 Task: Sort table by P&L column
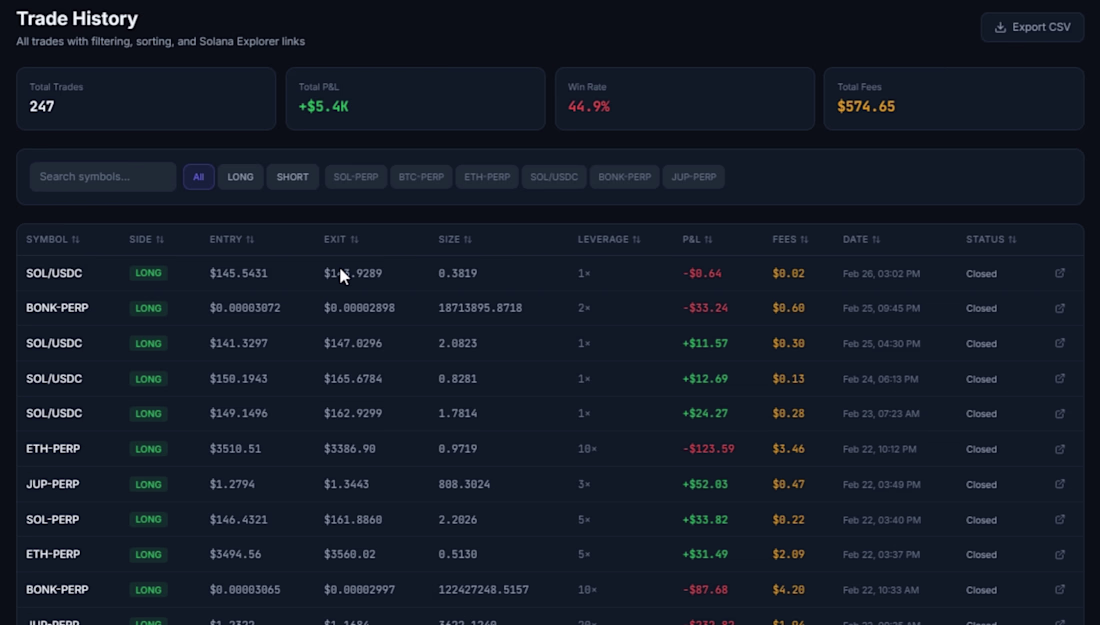[x=697, y=239]
